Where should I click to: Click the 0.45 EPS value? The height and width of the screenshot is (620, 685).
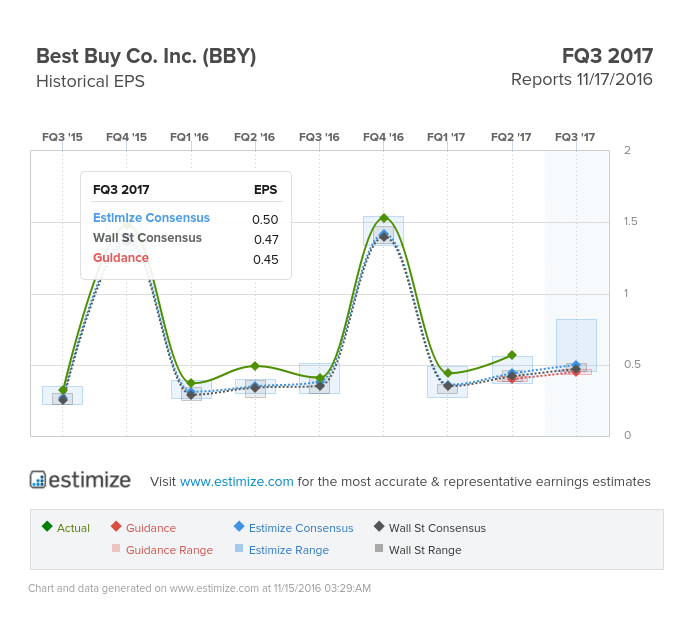(x=266, y=260)
